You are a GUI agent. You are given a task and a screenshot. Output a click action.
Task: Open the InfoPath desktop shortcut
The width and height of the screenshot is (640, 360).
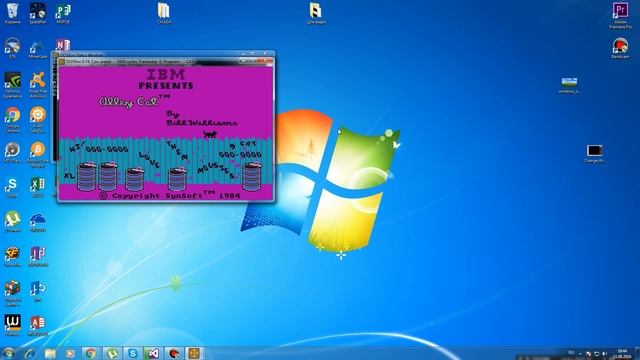[38, 256]
